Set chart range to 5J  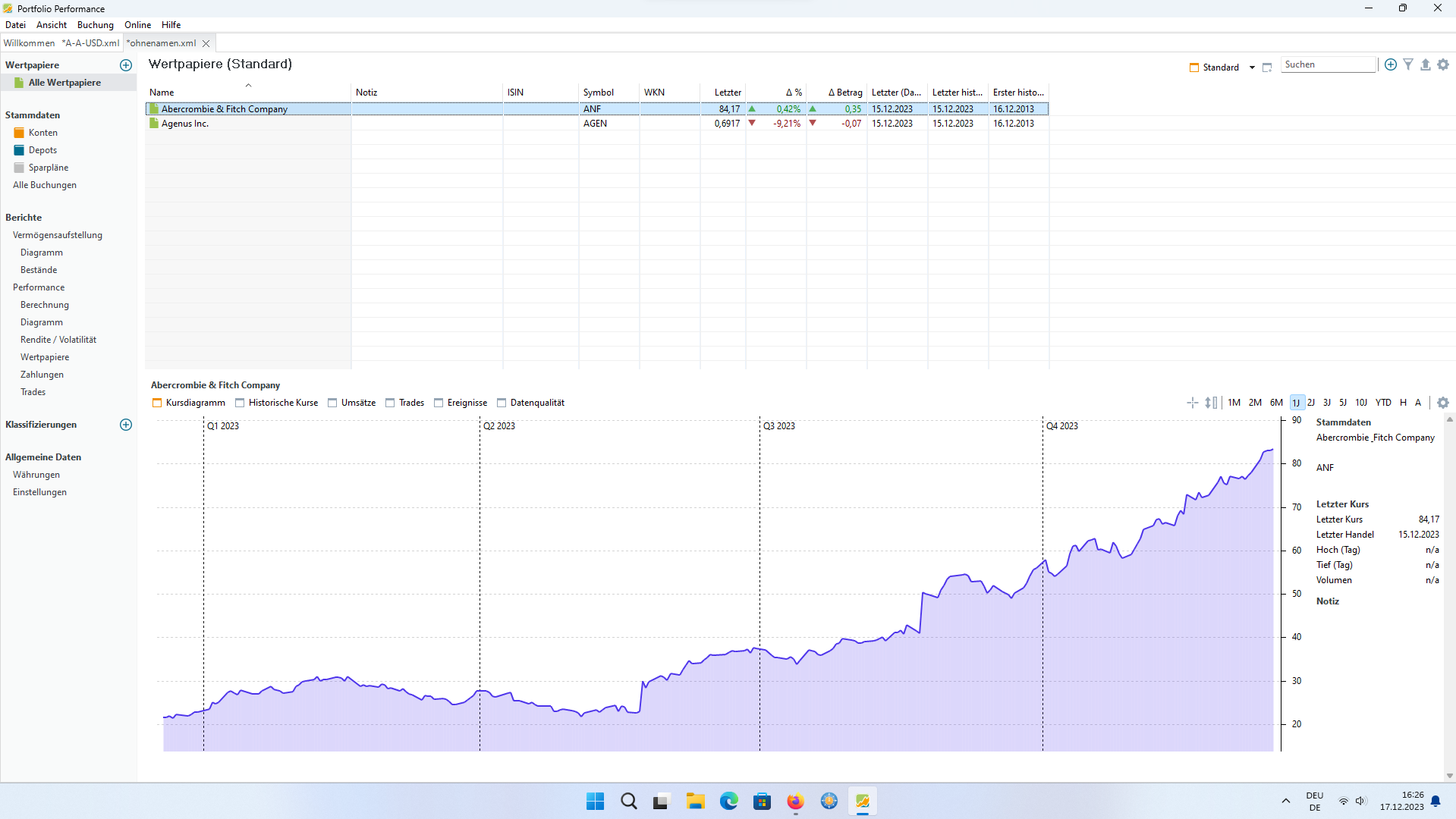[x=1343, y=403]
